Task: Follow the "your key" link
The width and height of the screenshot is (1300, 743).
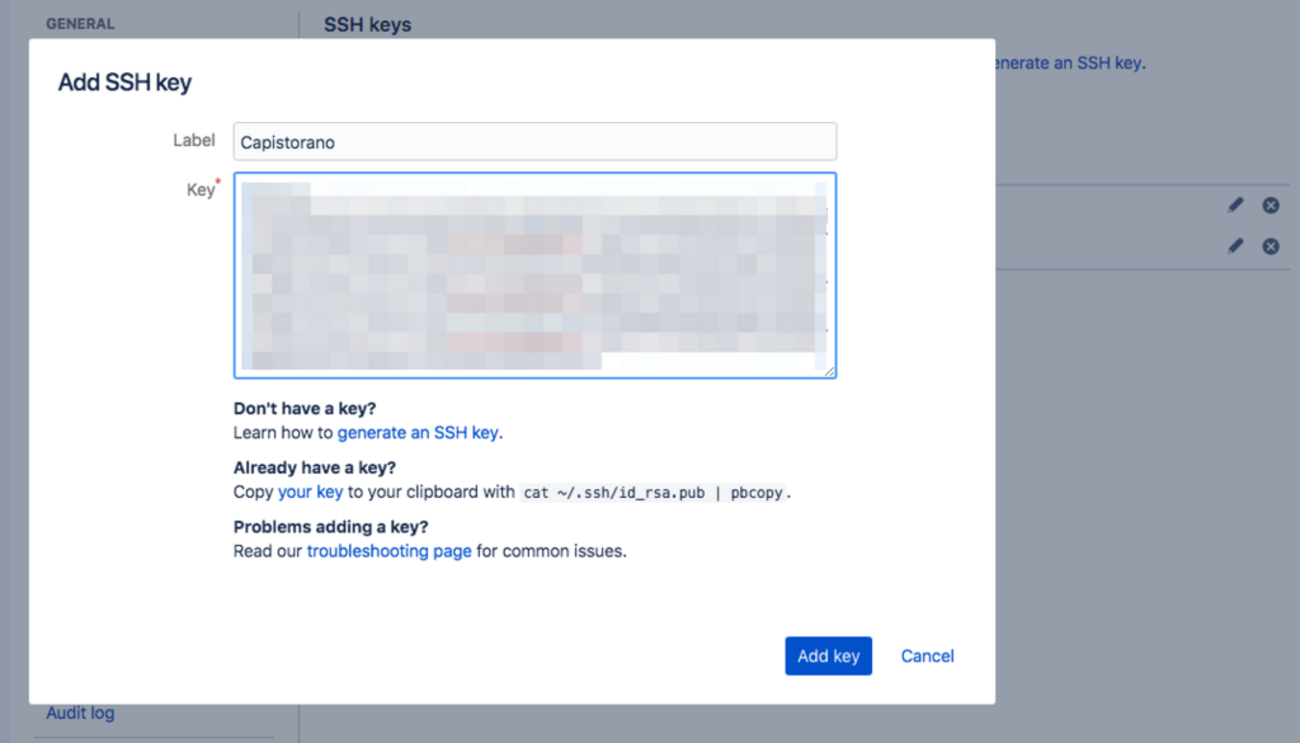Action: pos(310,492)
